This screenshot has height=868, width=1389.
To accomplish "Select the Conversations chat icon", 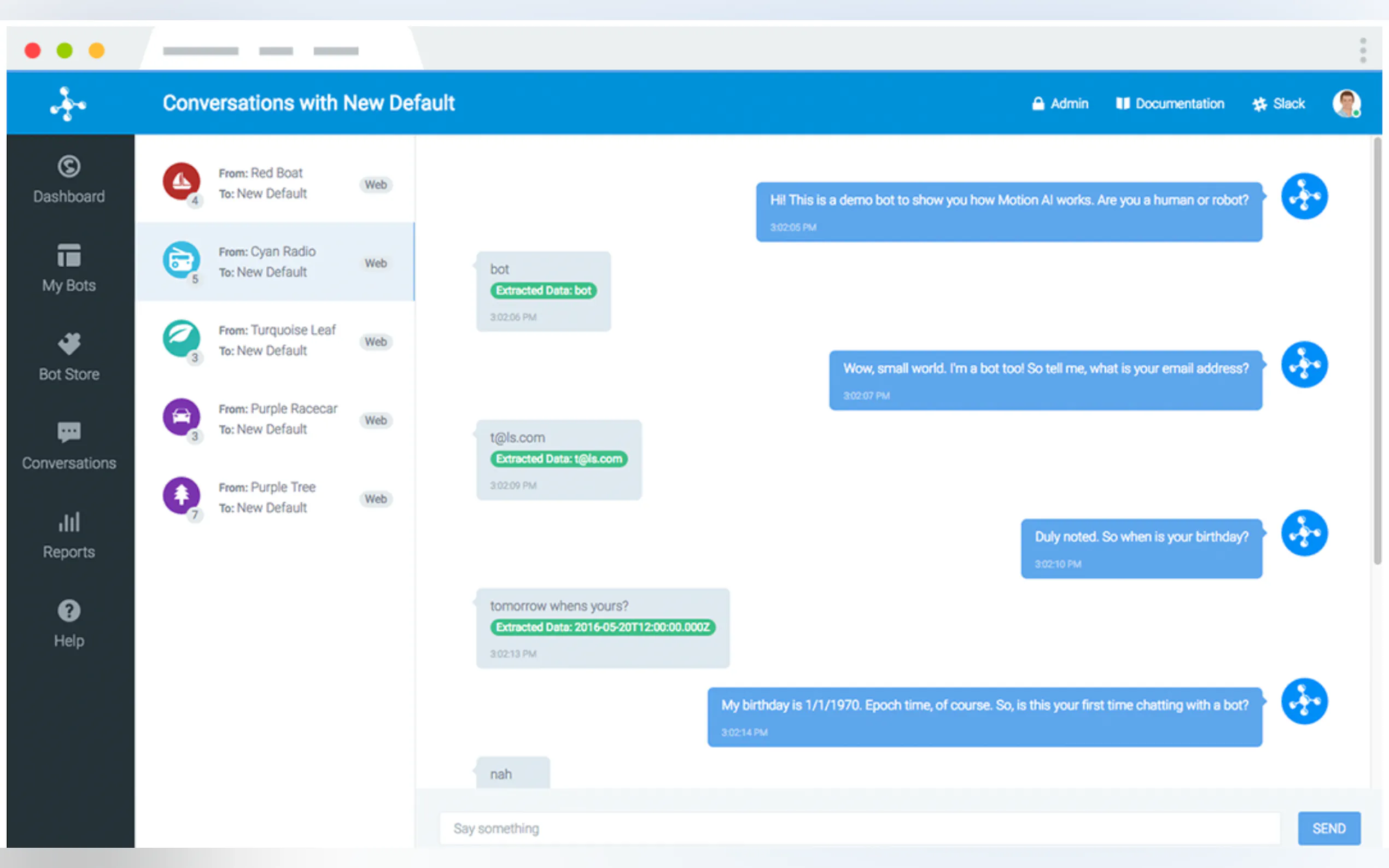I will pyautogui.click(x=69, y=433).
